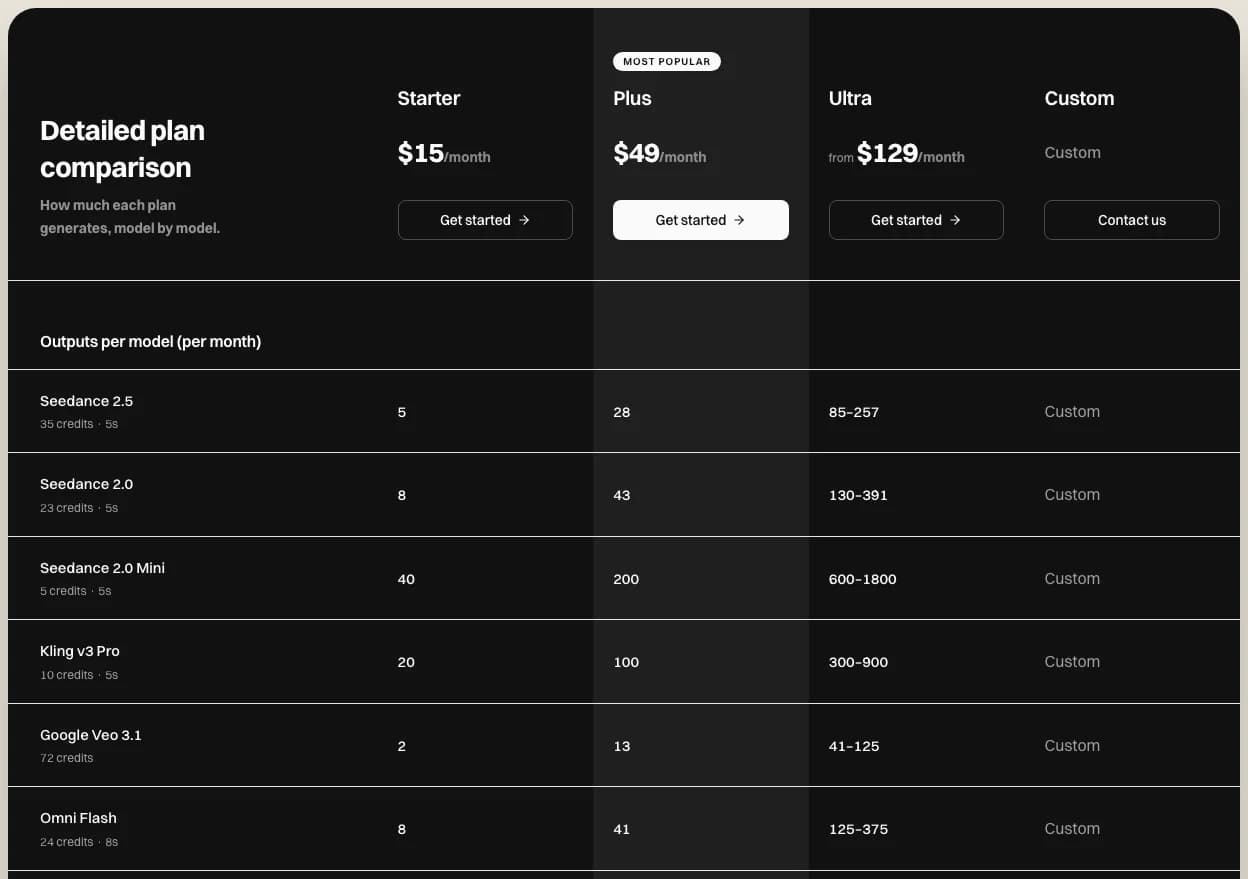Viewport: 1248px width, 879px height.
Task: Click Seedance 2.0 Ultra value 130–391
Action: coord(858,495)
